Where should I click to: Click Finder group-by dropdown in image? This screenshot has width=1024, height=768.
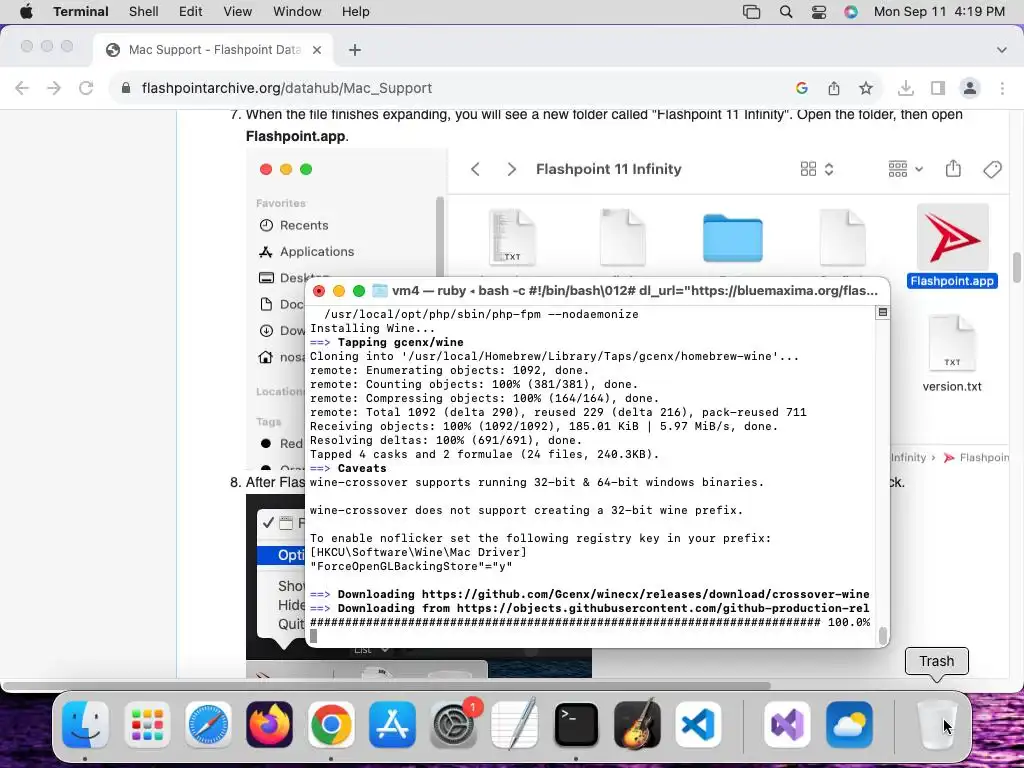pyautogui.click(x=906, y=169)
